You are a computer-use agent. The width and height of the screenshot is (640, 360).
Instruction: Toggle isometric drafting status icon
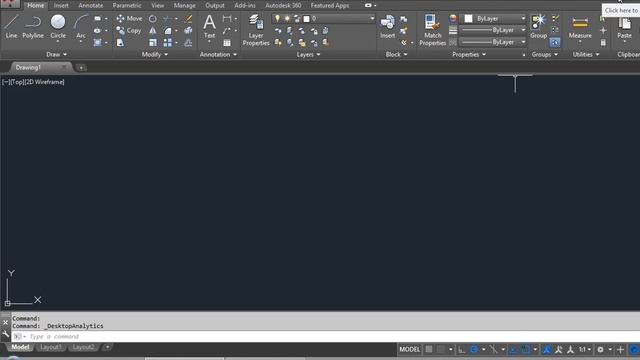pyautogui.click(x=493, y=349)
